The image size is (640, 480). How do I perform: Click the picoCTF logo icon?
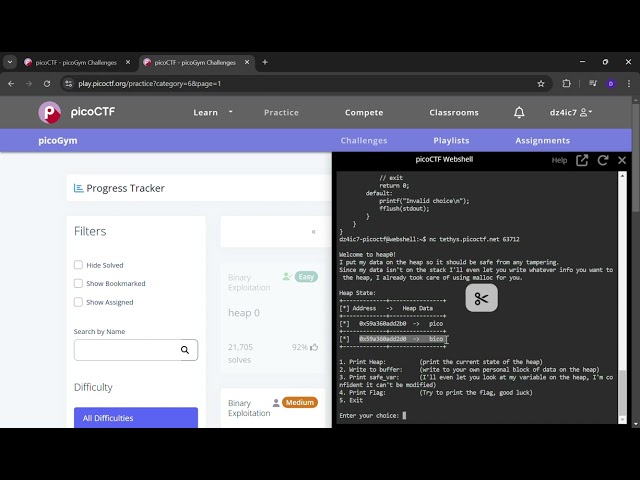point(49,112)
